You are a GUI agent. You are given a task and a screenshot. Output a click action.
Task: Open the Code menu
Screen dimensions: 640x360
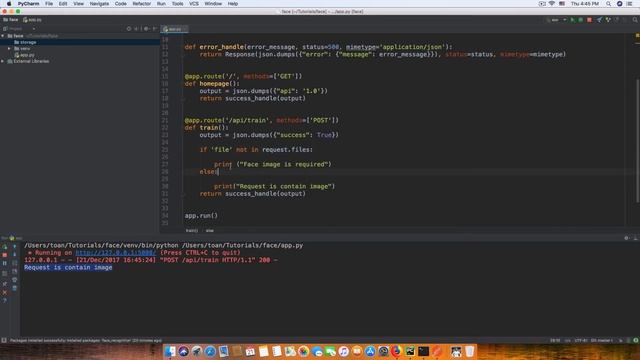(120, 4)
